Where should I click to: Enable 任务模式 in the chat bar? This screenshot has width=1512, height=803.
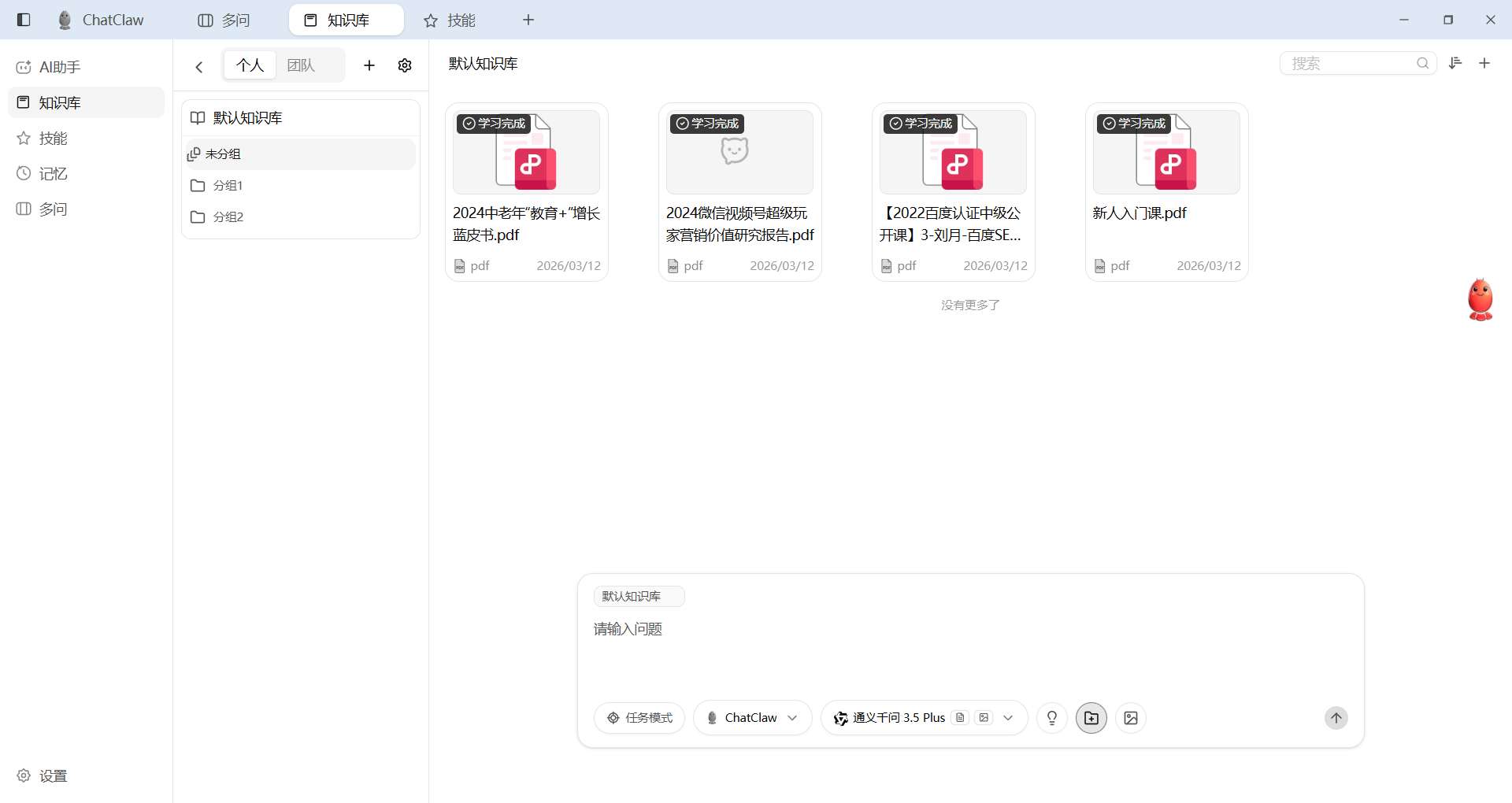click(x=639, y=717)
